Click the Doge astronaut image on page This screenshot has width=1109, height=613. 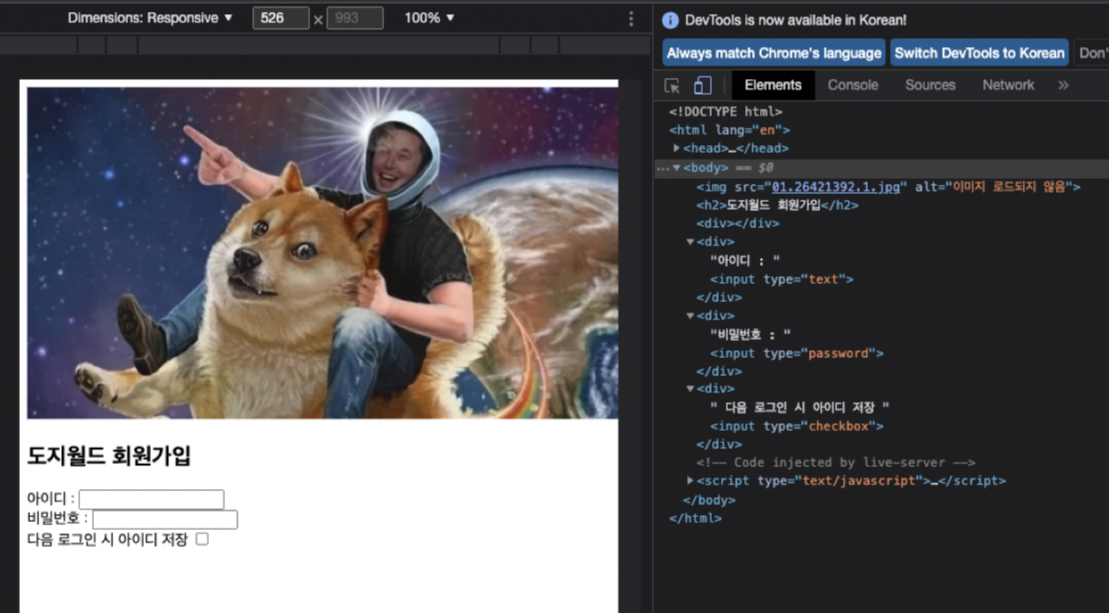point(323,252)
